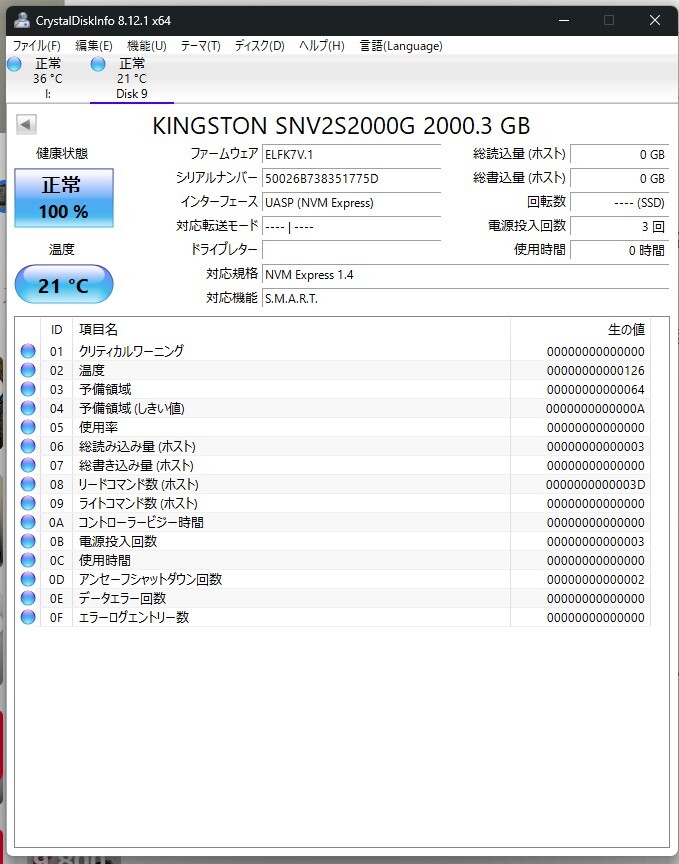Select the raw value 0000000000003D
The width and height of the screenshot is (679, 864).
595,484
